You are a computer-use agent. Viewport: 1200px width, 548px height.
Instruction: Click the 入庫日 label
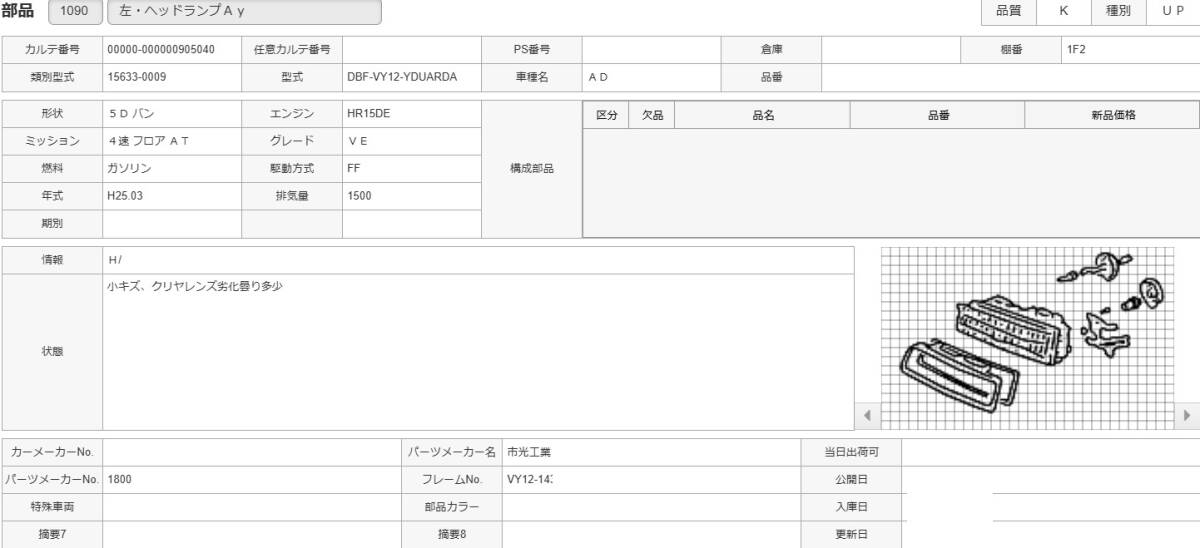(x=852, y=507)
